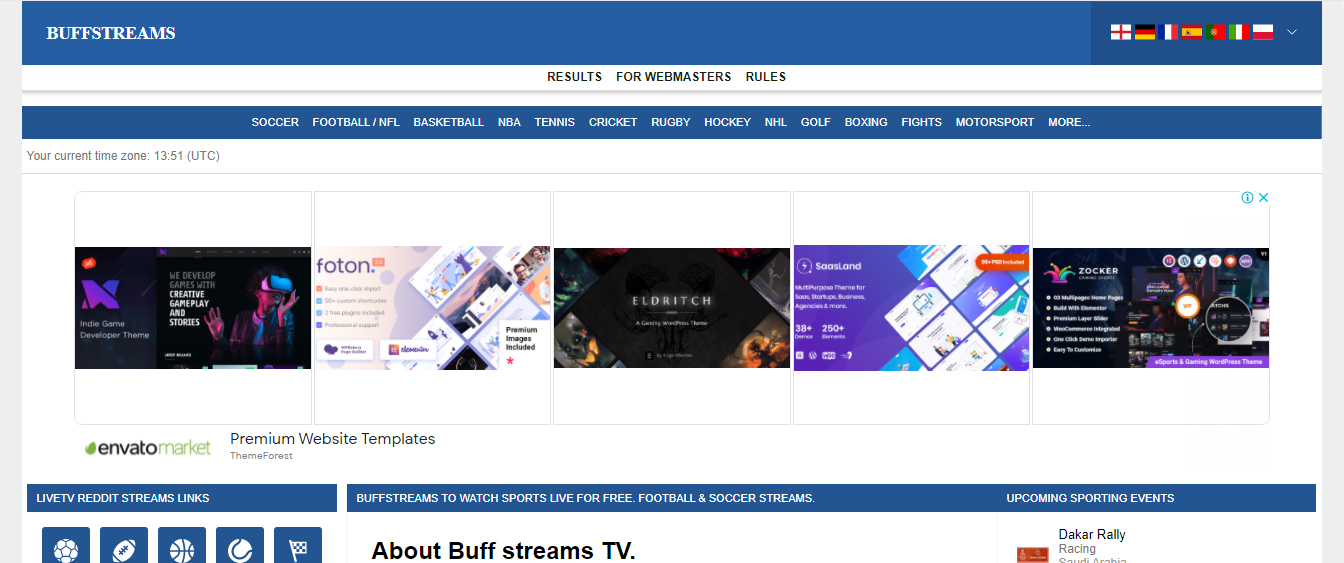Open Indie Game Developer Theme ad
The height and width of the screenshot is (563, 1344).
(x=193, y=308)
